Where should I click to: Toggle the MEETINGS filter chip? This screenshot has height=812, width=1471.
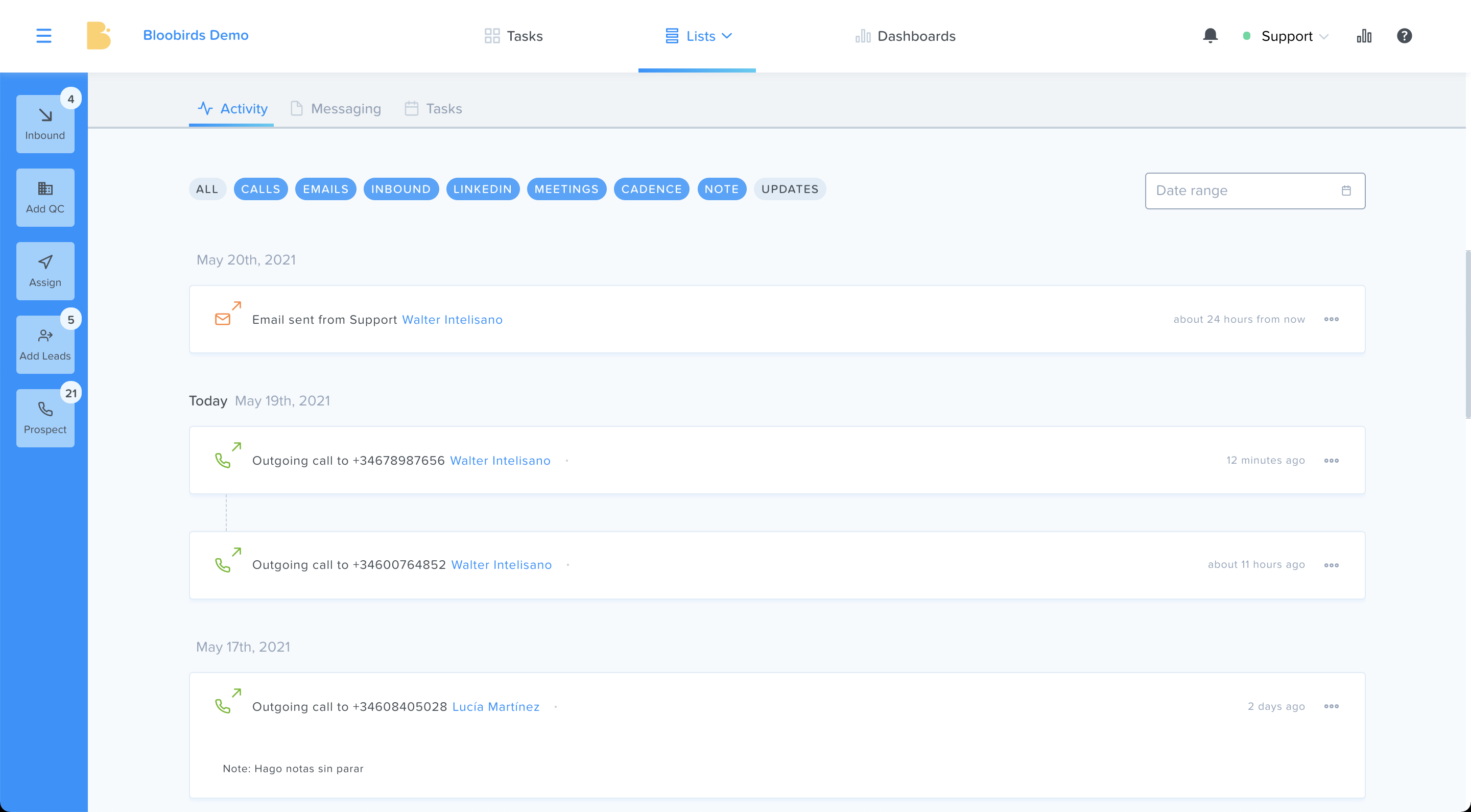pos(566,189)
